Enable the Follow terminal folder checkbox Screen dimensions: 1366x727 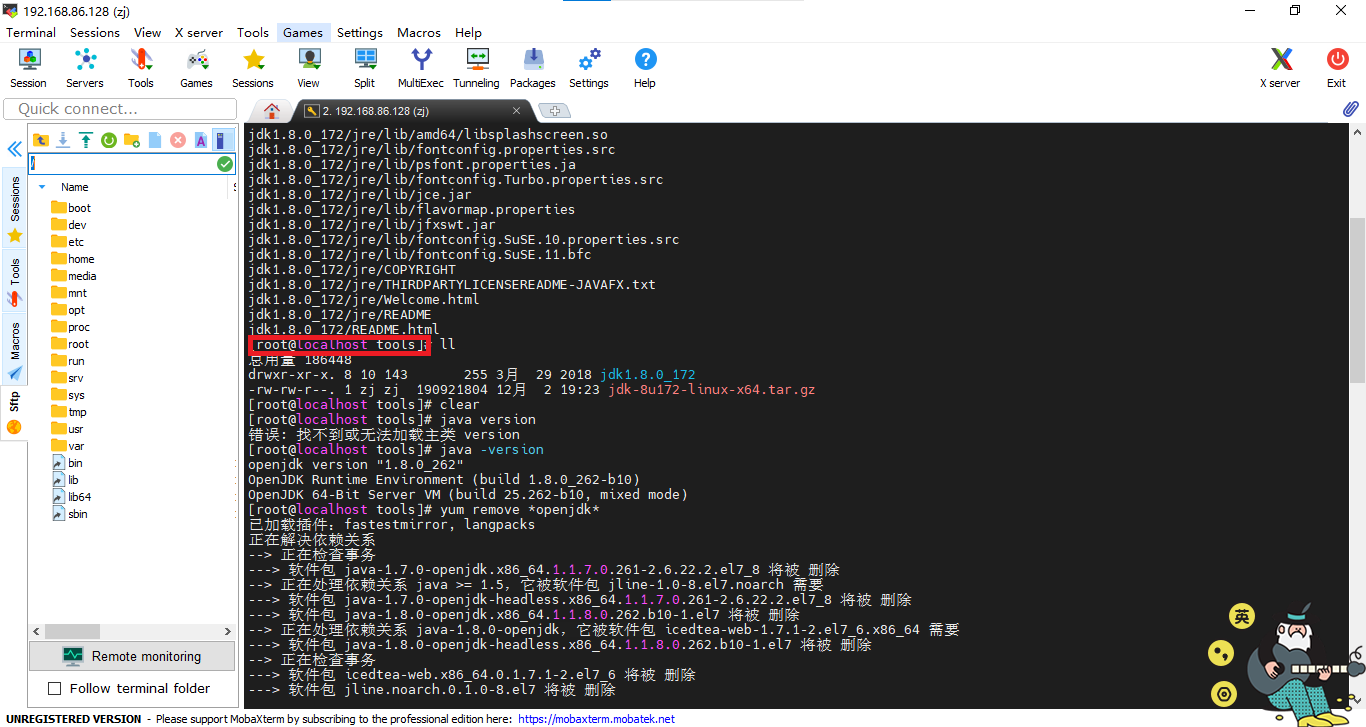tap(55, 688)
